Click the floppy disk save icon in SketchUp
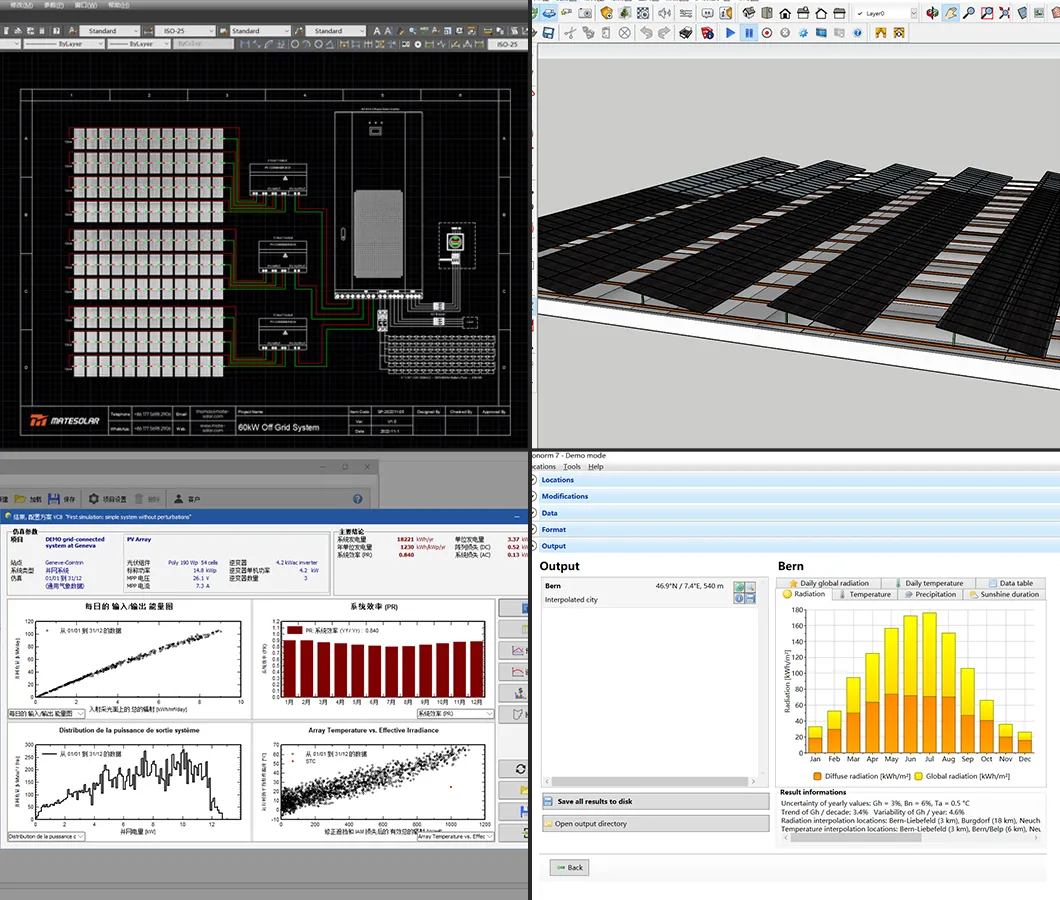Viewport: 1060px width, 900px height. click(548, 33)
